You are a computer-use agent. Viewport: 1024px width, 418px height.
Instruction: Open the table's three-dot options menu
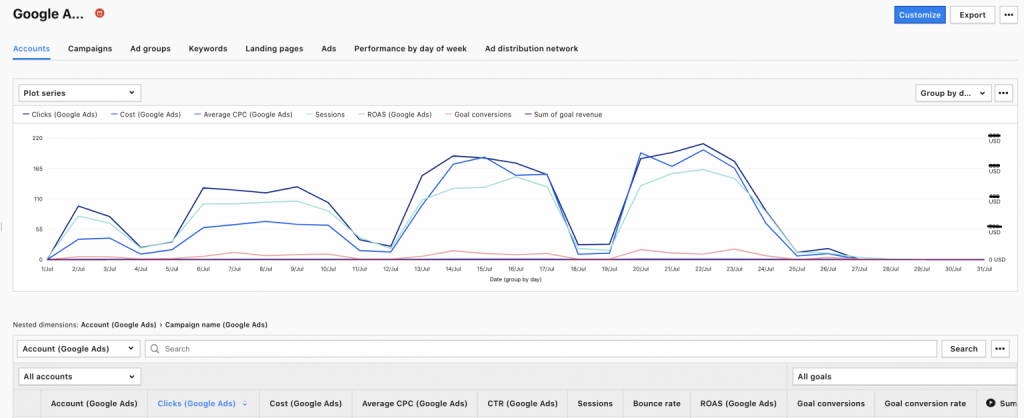click(x=1002, y=349)
